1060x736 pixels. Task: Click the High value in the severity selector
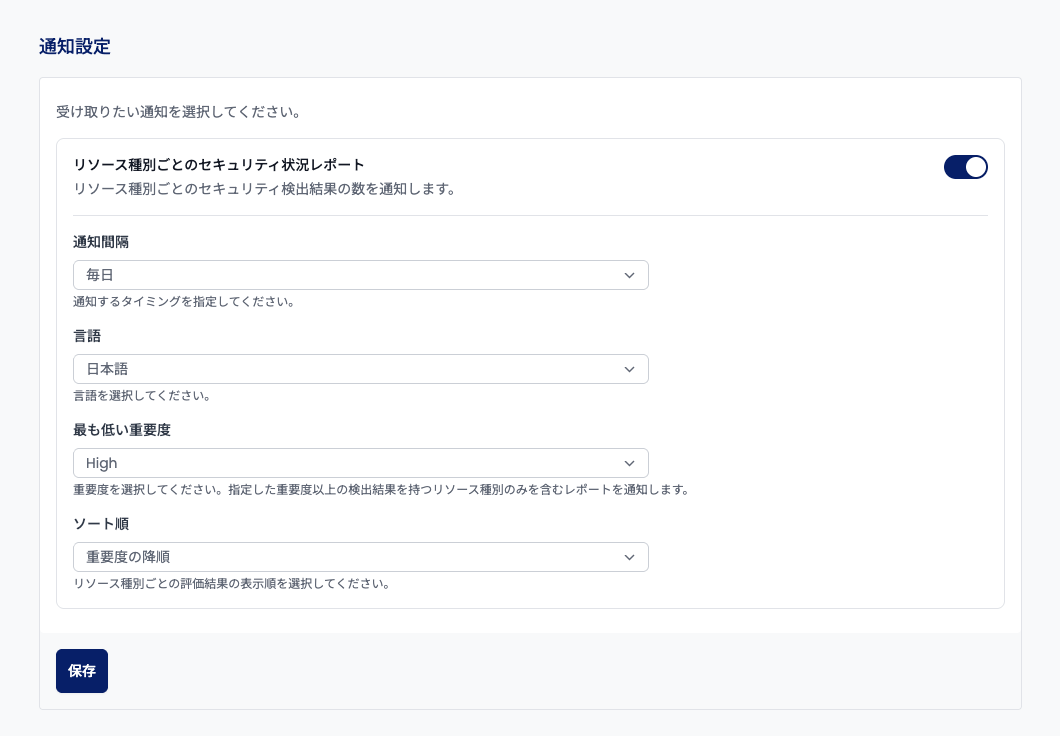tap(101, 463)
